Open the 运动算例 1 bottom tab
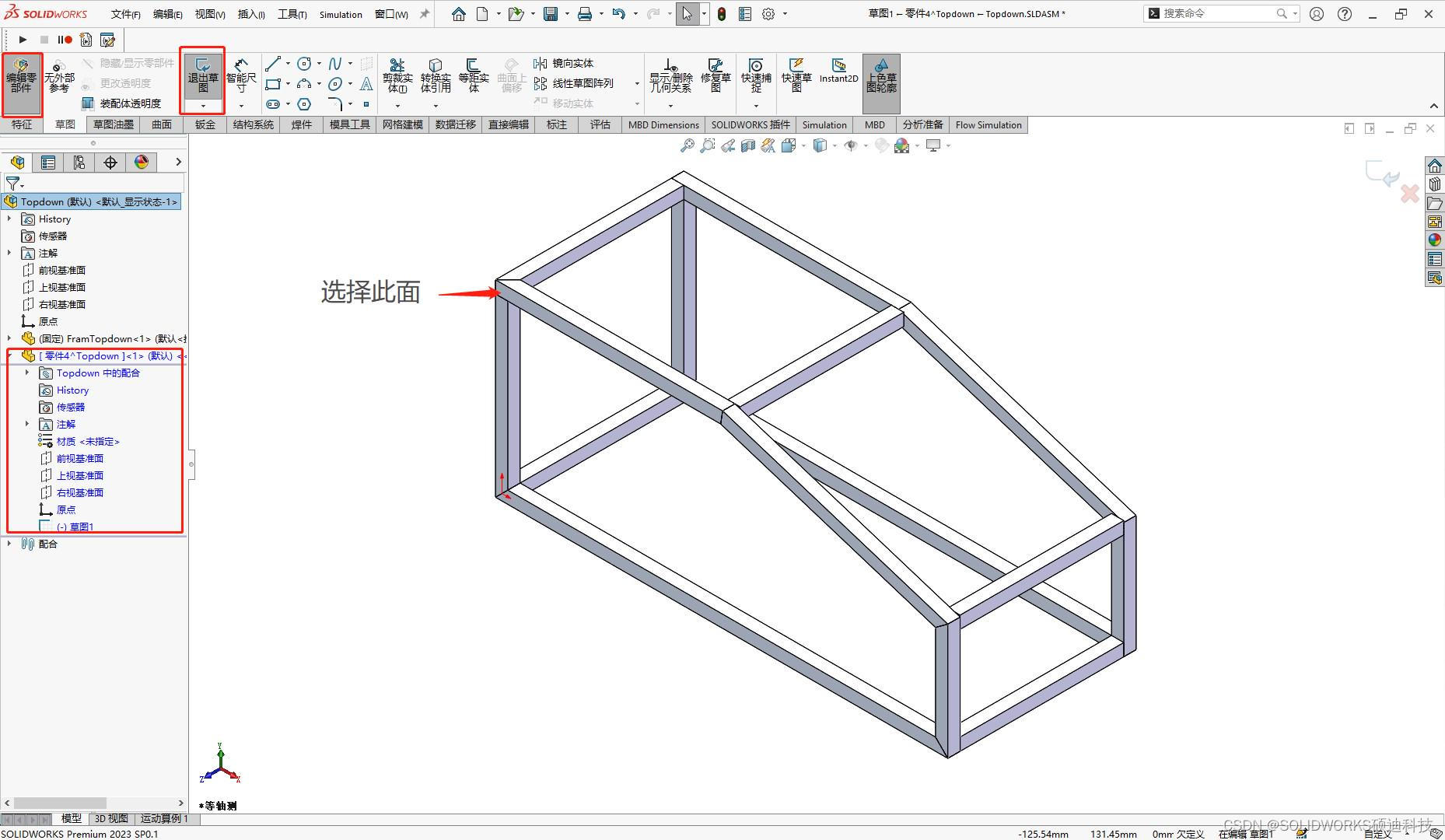The image size is (1445, 840). click(x=164, y=818)
